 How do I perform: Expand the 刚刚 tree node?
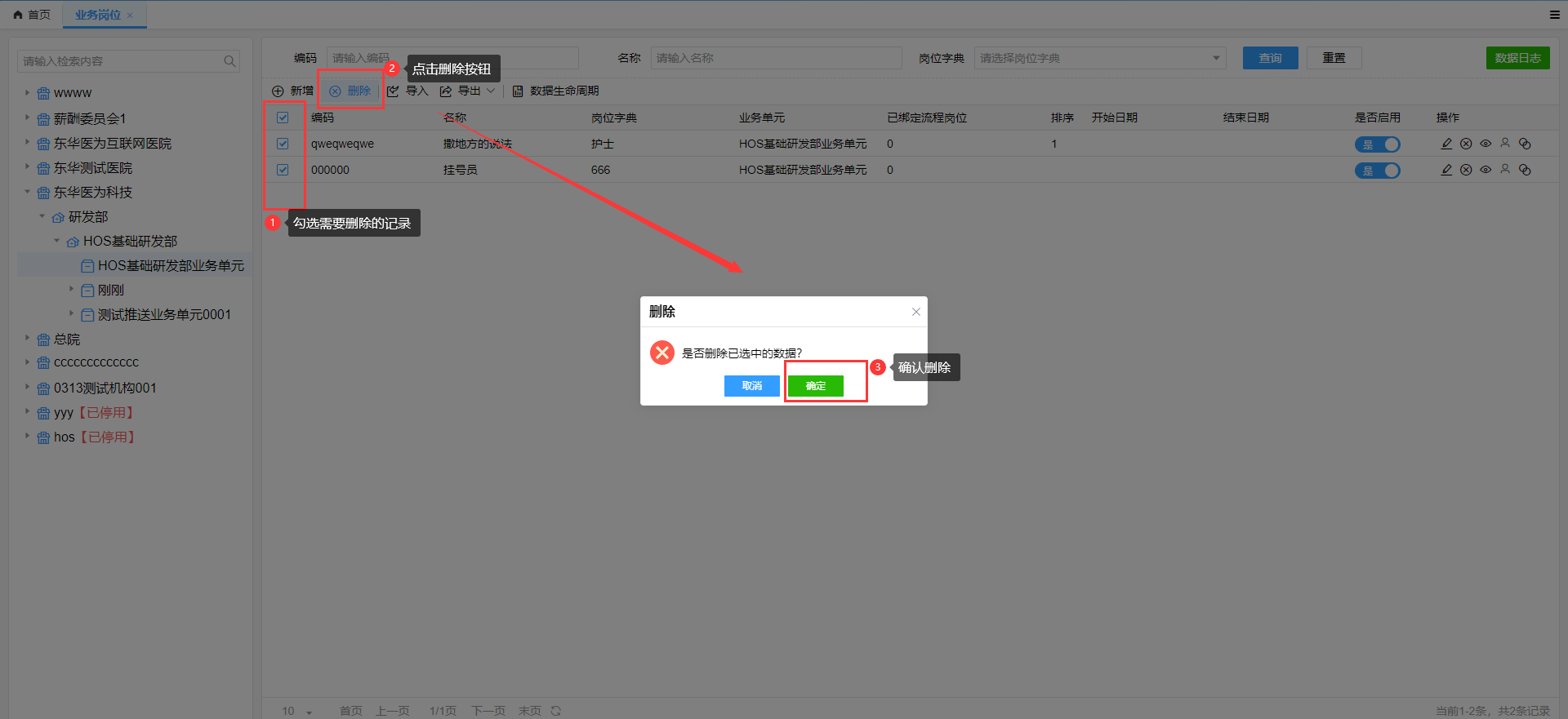[72, 289]
